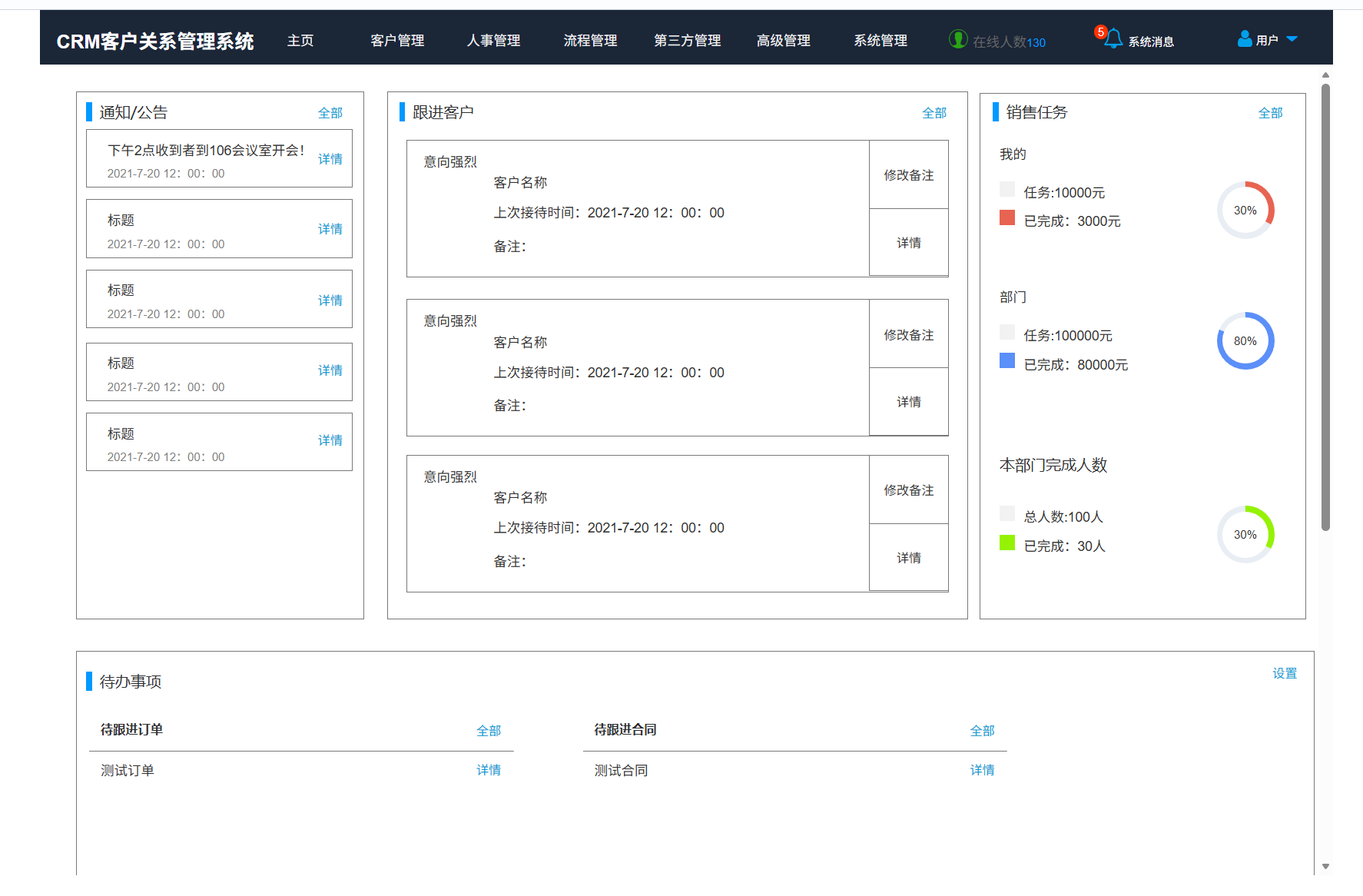Click 详情 next to 测试合同
This screenshot has width=1363, height=896.
(x=982, y=770)
